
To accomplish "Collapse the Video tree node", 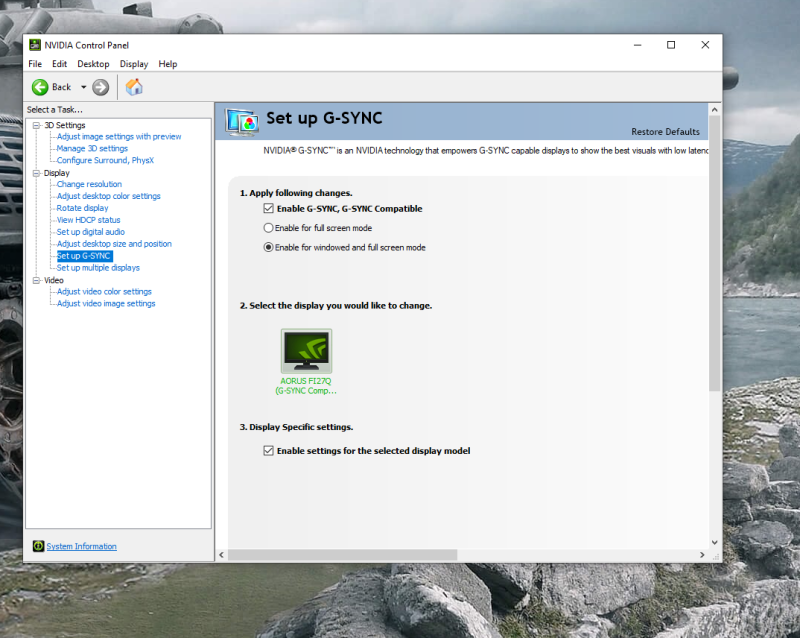I will (x=36, y=280).
